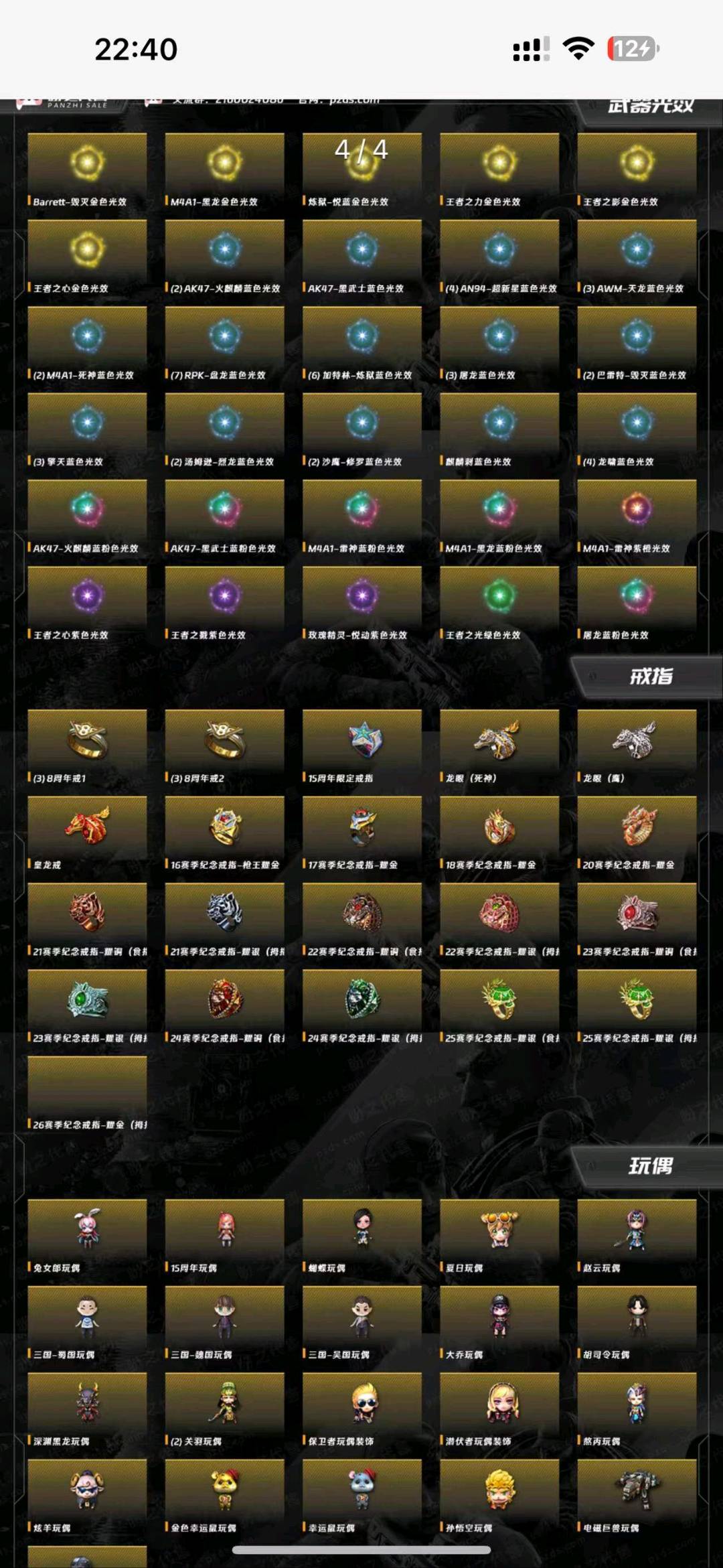
Task: Tap the 玩偶 section header
Action: pos(650,1166)
